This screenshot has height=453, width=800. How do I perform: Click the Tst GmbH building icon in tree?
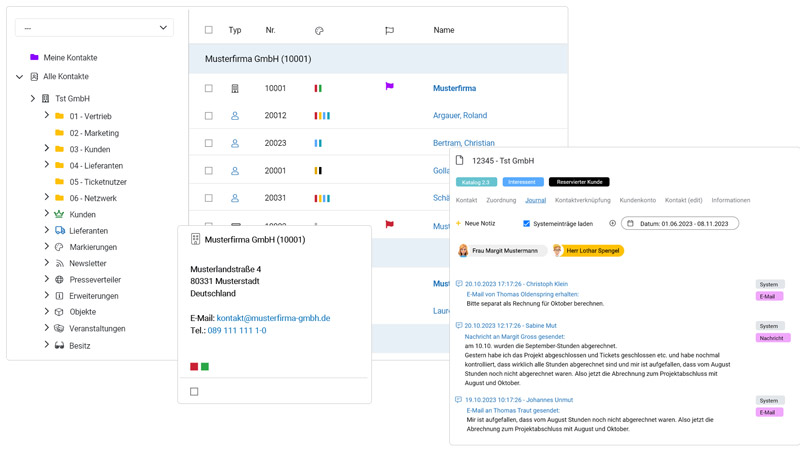click(x=45, y=98)
